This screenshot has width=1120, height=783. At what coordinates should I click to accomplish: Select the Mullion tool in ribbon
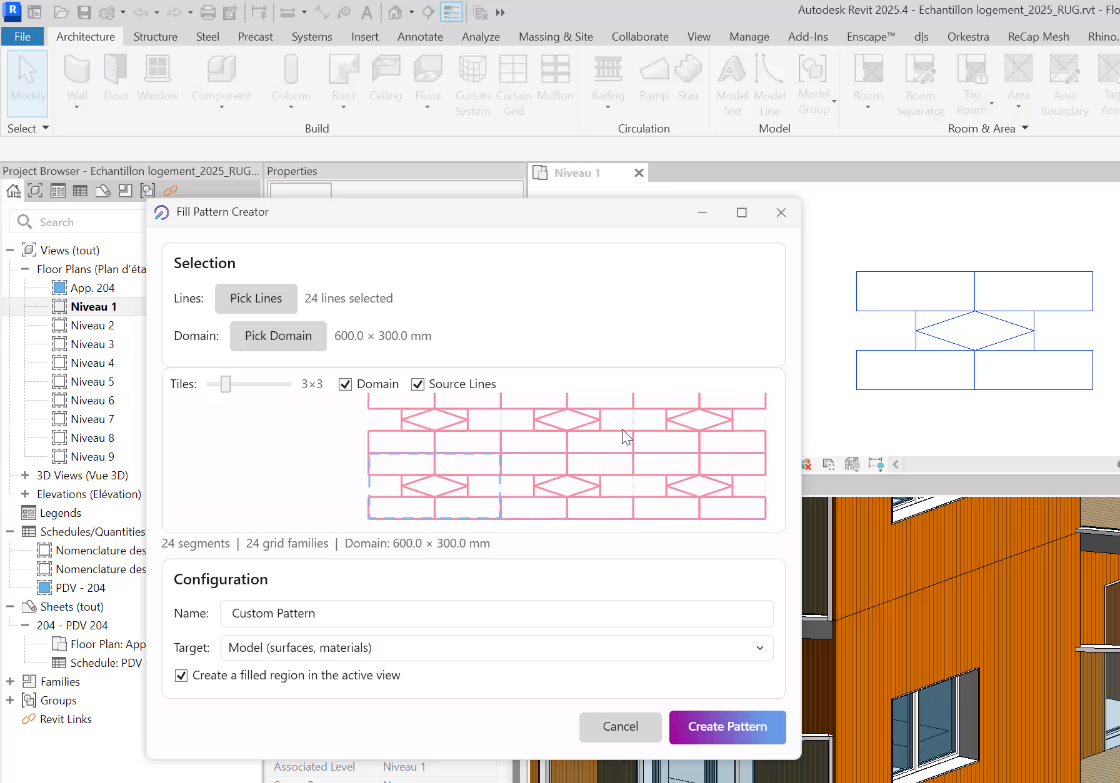(555, 79)
